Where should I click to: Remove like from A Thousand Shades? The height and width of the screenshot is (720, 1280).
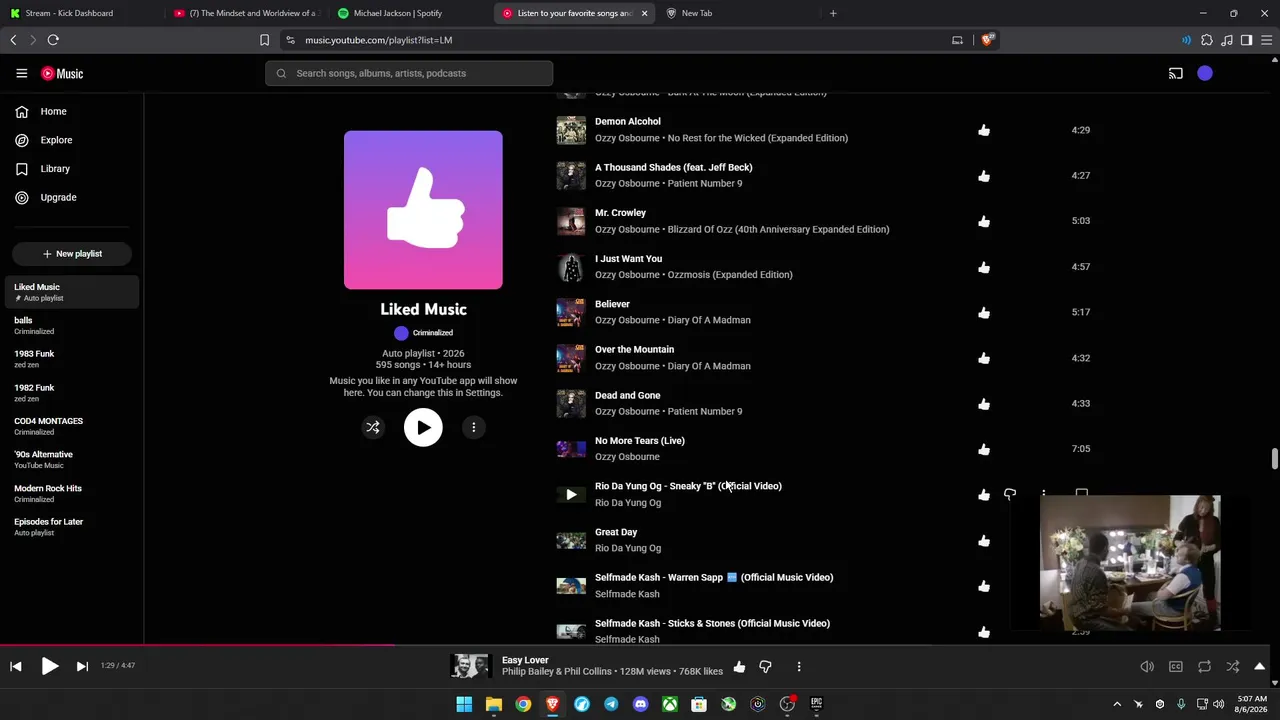coord(984,176)
